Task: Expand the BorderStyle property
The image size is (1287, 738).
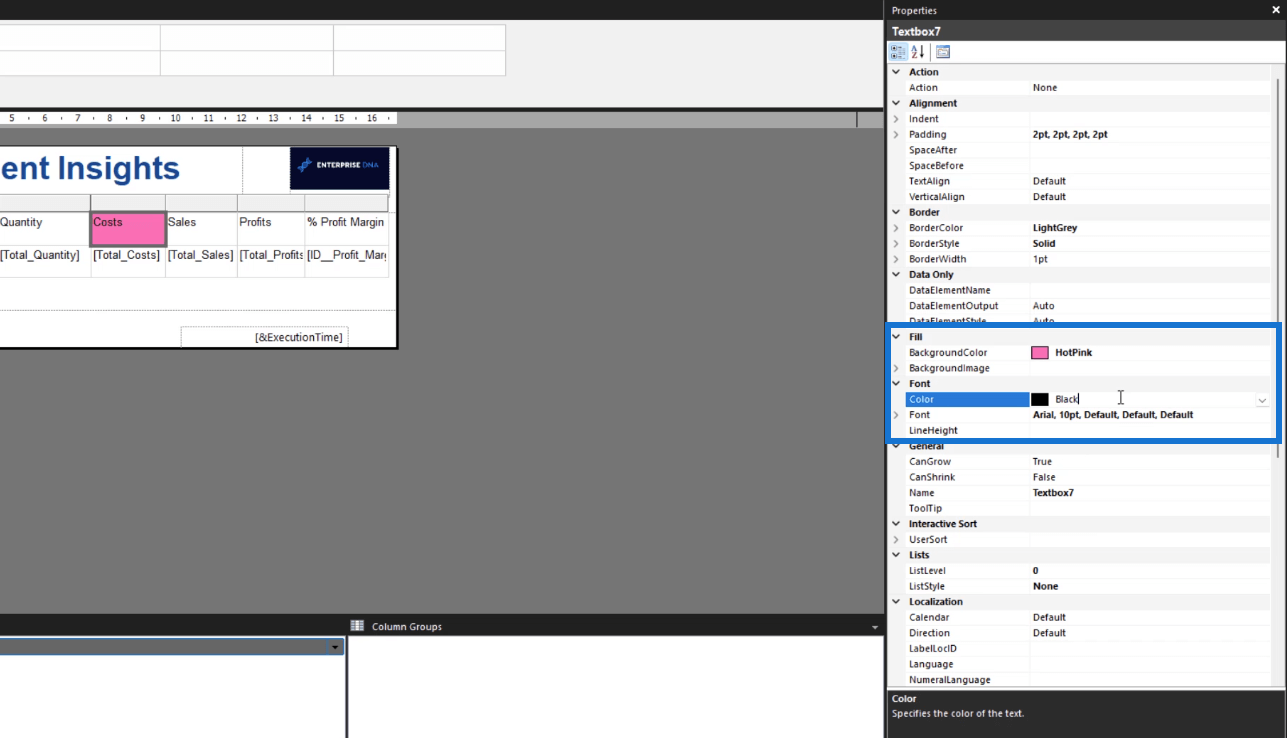Action: point(896,243)
